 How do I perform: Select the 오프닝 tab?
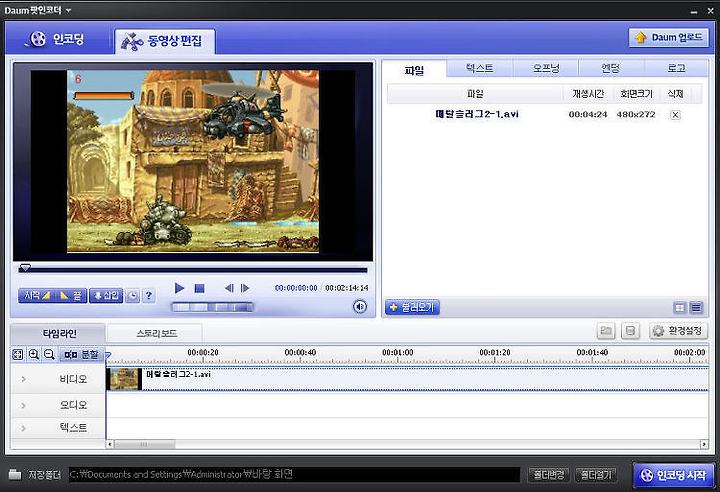tap(546, 68)
